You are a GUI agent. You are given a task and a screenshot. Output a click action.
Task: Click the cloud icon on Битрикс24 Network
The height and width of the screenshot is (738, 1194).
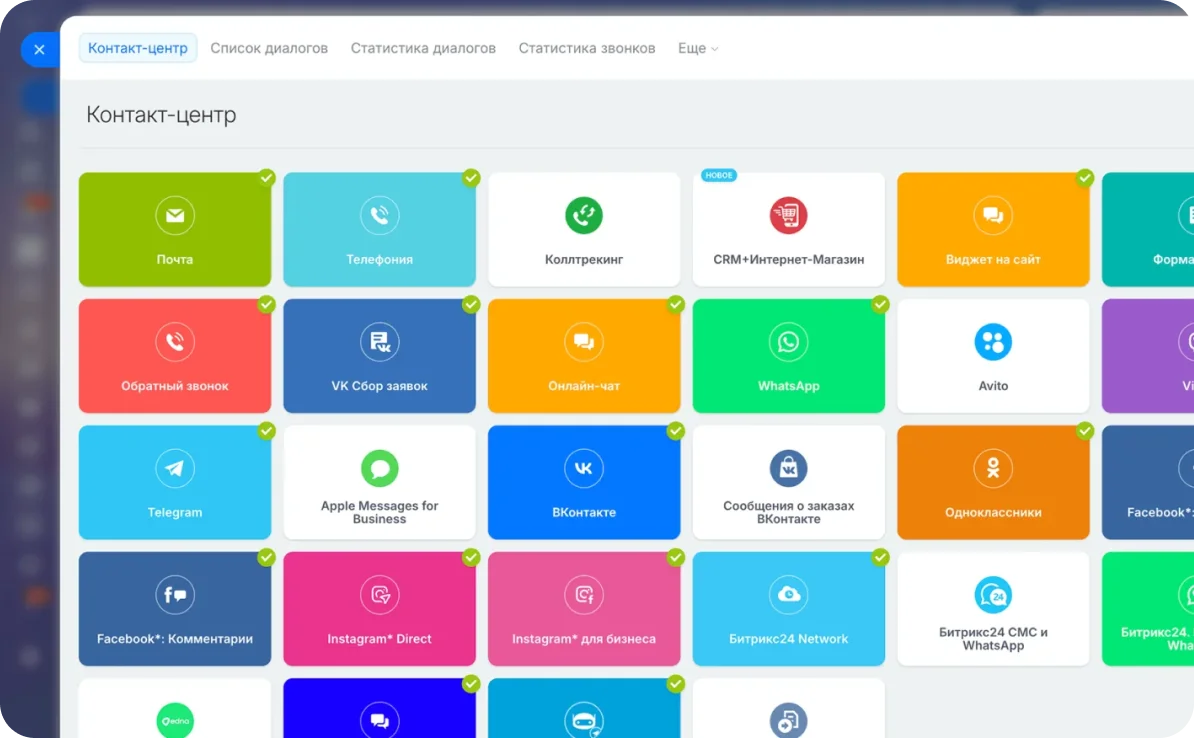point(788,595)
